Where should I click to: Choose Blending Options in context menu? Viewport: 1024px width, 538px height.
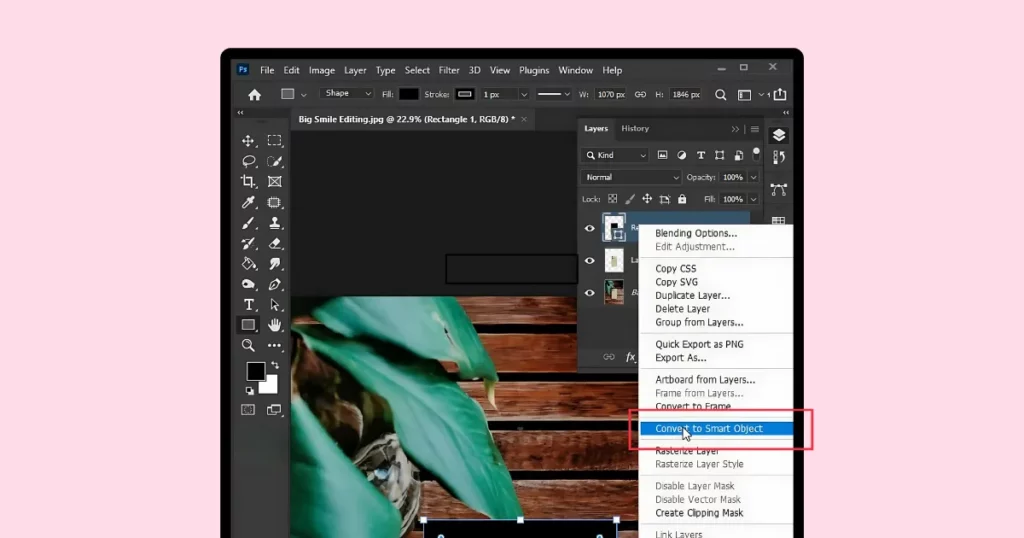696,233
